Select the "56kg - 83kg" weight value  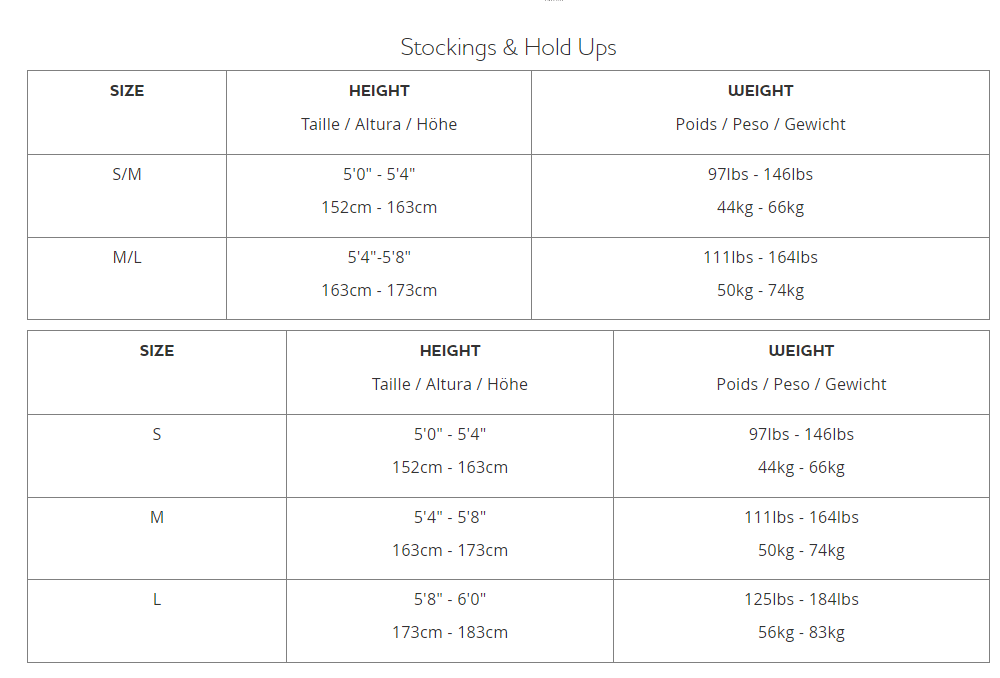point(801,632)
